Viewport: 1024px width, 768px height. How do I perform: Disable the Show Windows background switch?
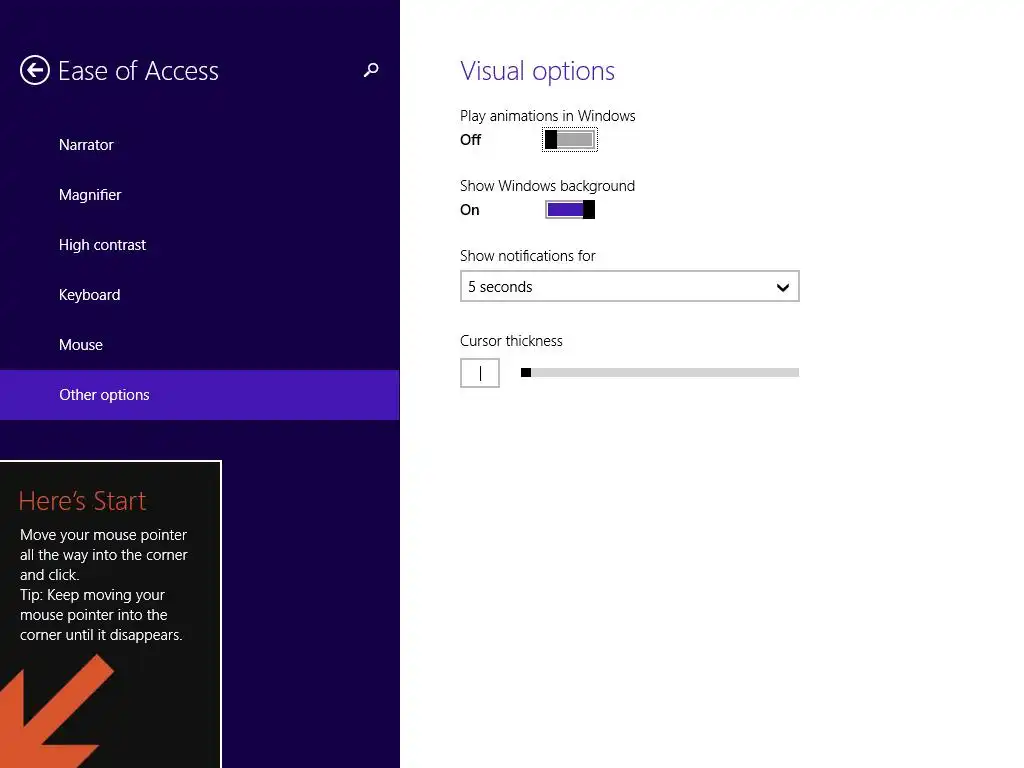tap(569, 210)
